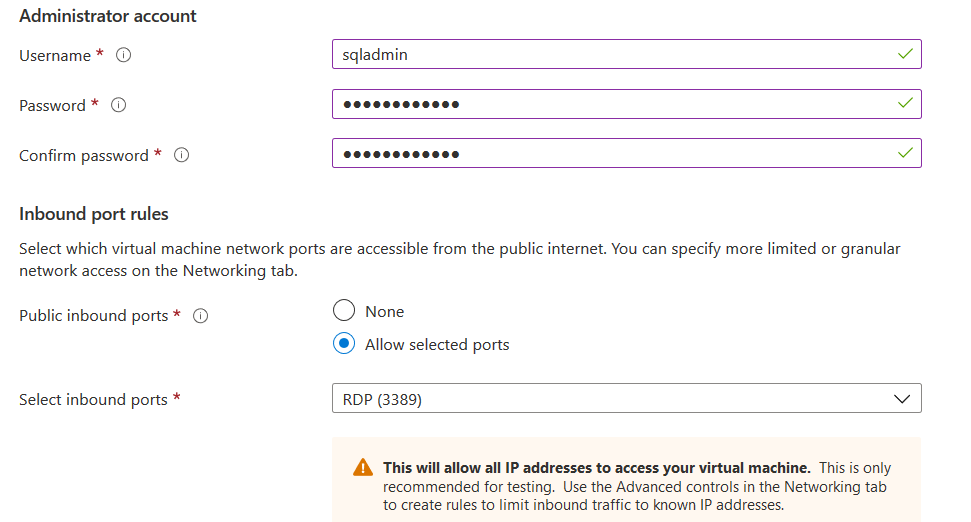Image resolution: width=971 pixels, height=522 pixels.
Task: Click the orange warning triangle icon
Action: [362, 468]
